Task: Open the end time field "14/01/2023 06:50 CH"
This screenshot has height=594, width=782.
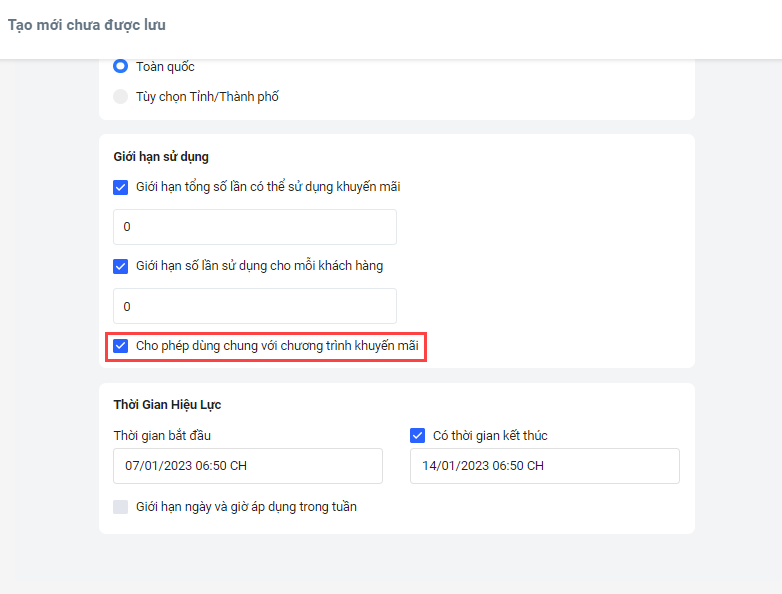Action: 544,466
